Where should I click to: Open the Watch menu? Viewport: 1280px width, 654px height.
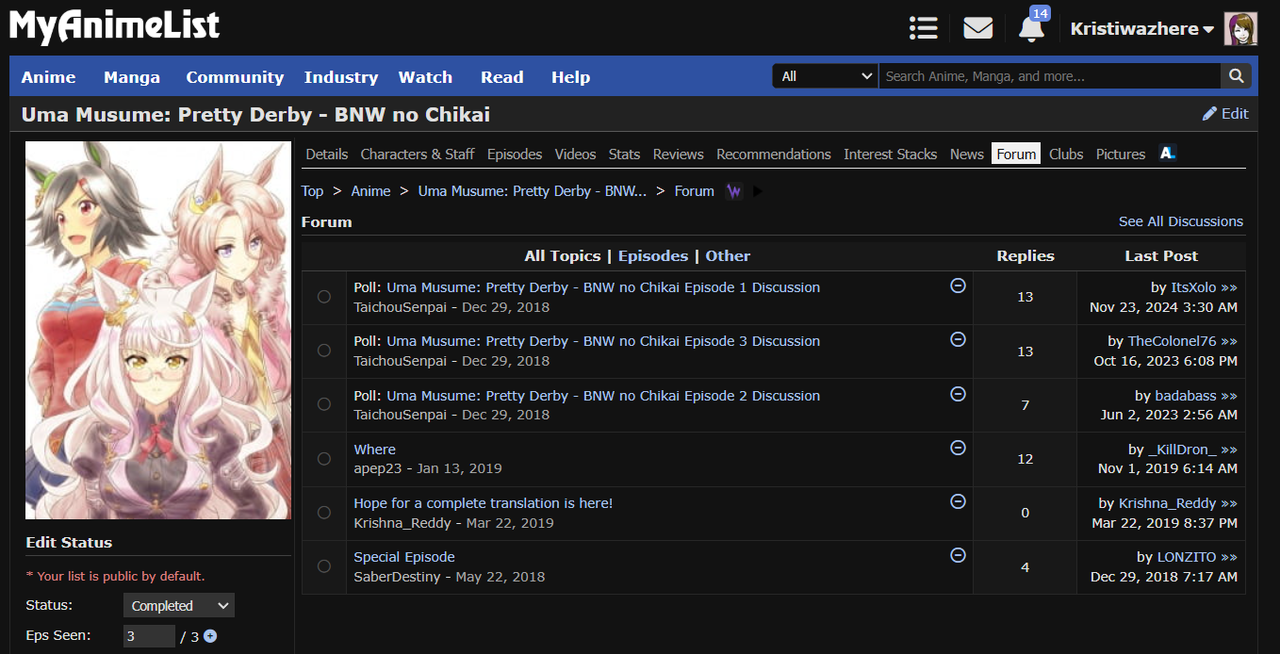pos(426,77)
